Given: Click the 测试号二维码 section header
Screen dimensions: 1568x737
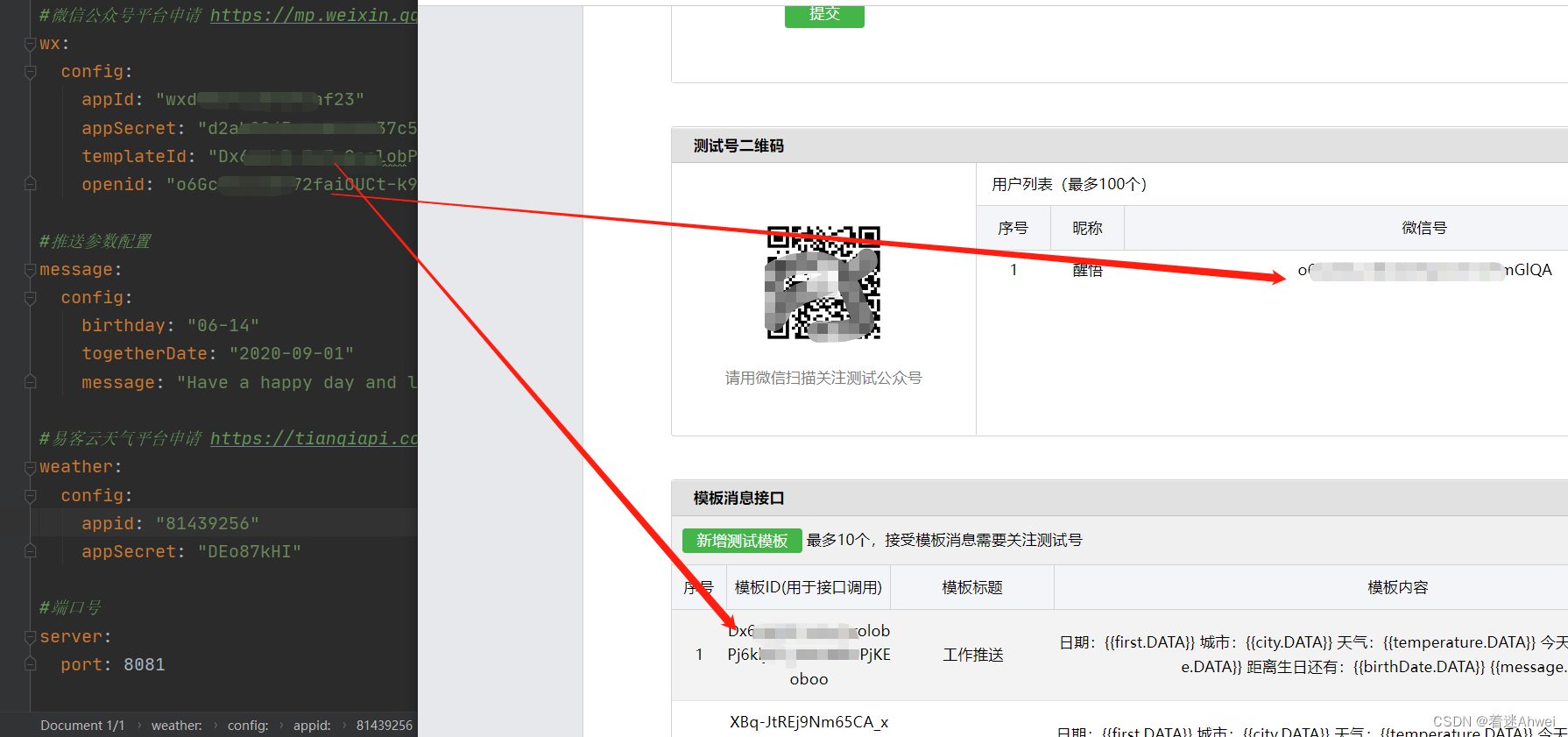Looking at the screenshot, I should tap(738, 146).
